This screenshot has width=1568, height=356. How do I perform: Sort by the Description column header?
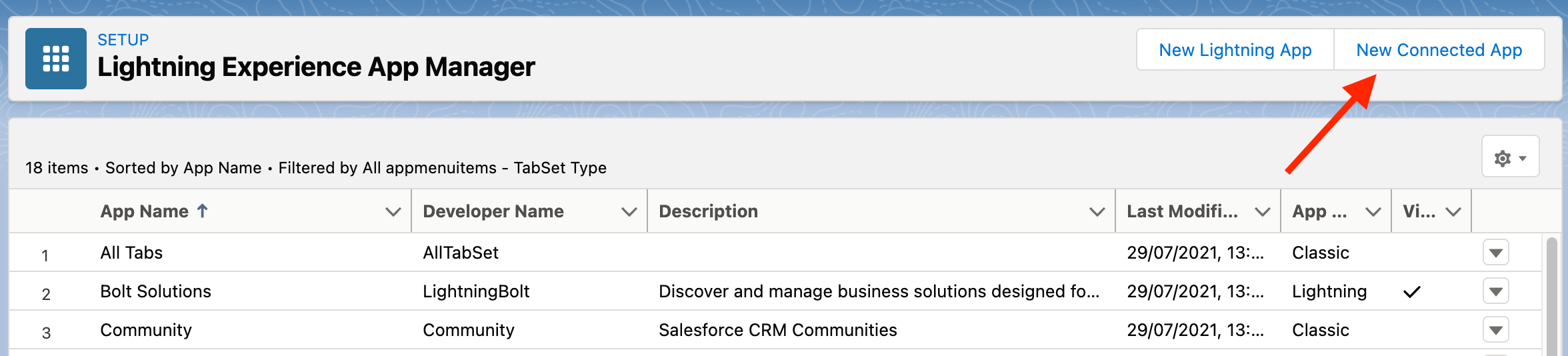click(x=708, y=211)
